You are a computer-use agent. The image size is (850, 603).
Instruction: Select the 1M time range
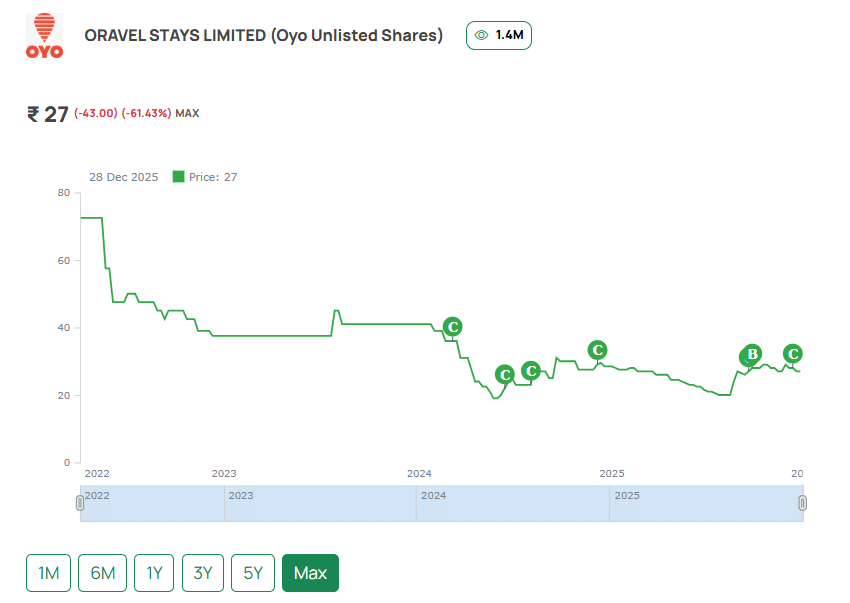[x=48, y=573]
